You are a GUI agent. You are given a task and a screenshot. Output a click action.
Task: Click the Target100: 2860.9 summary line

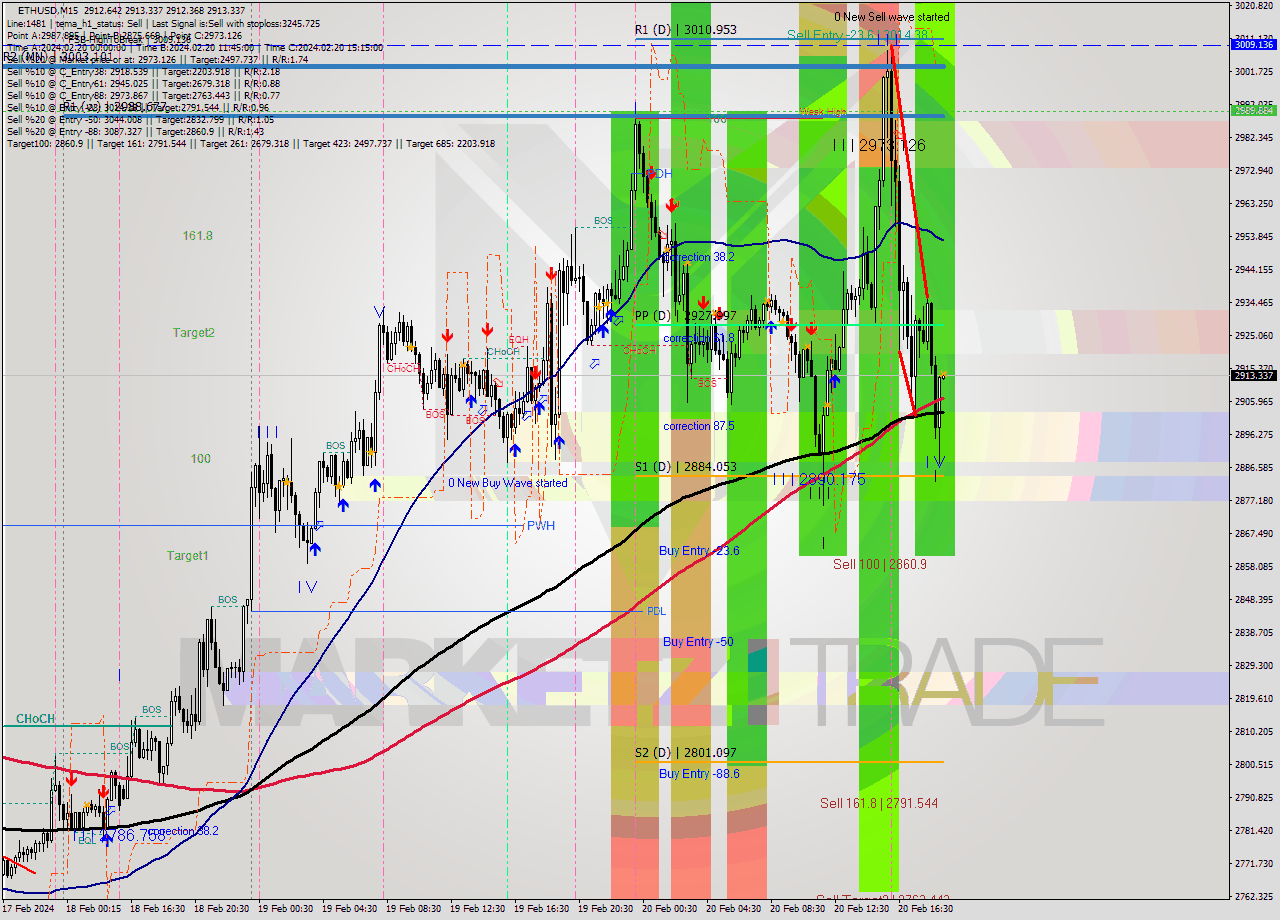[x=251, y=144]
